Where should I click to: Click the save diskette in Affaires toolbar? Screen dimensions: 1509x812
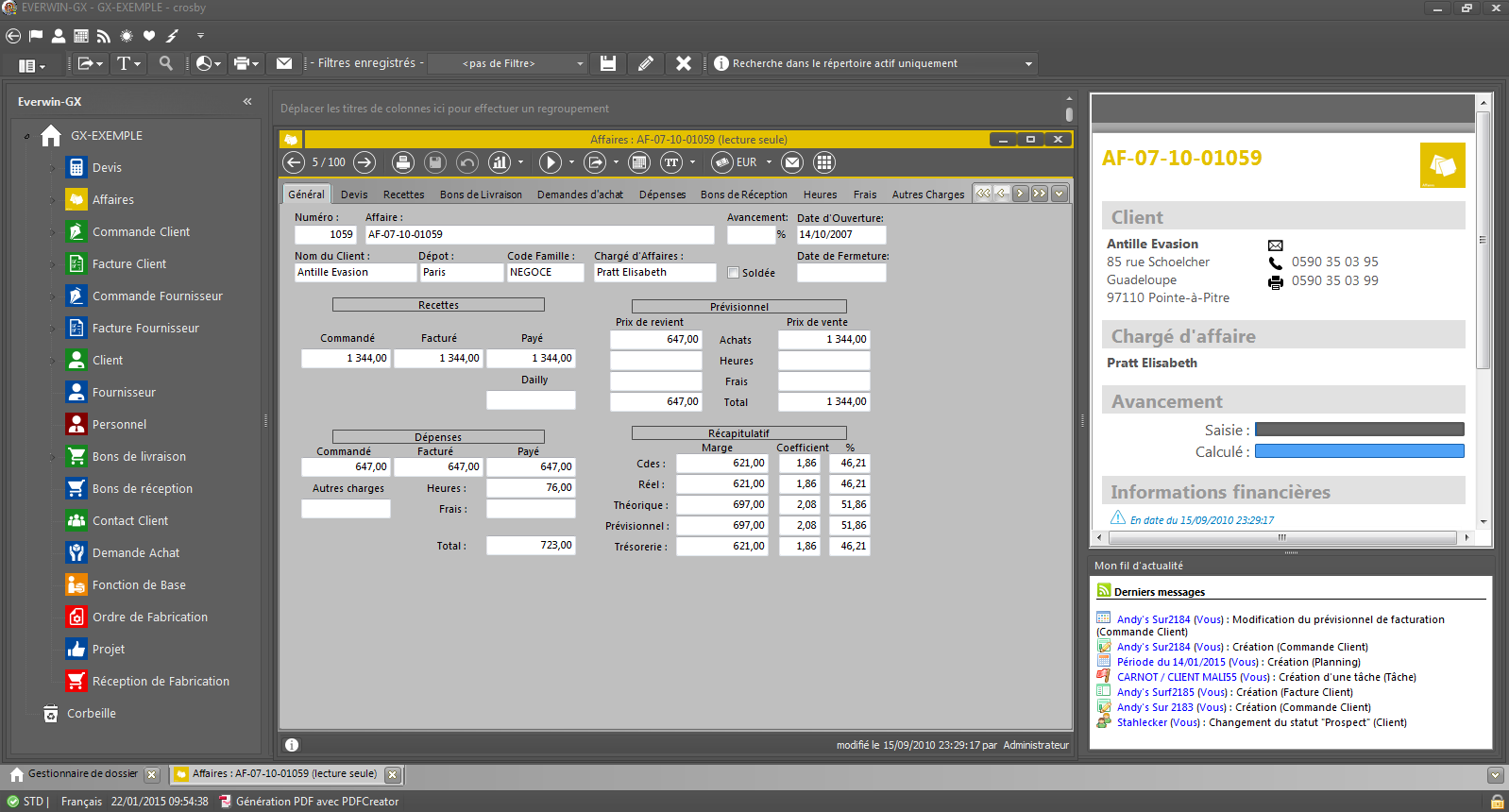[435, 162]
